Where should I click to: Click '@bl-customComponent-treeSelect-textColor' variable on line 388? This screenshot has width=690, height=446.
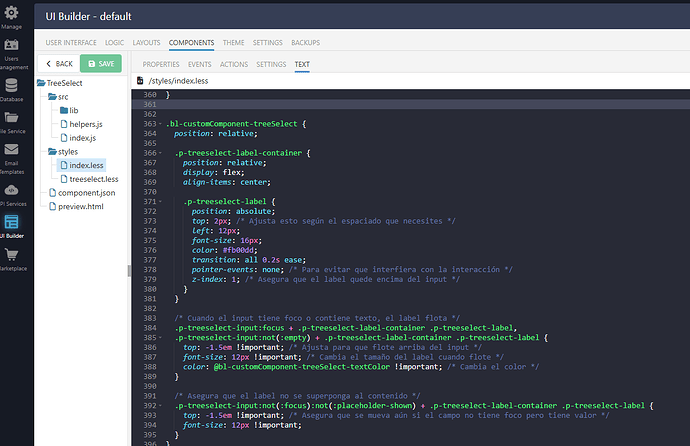pos(301,367)
